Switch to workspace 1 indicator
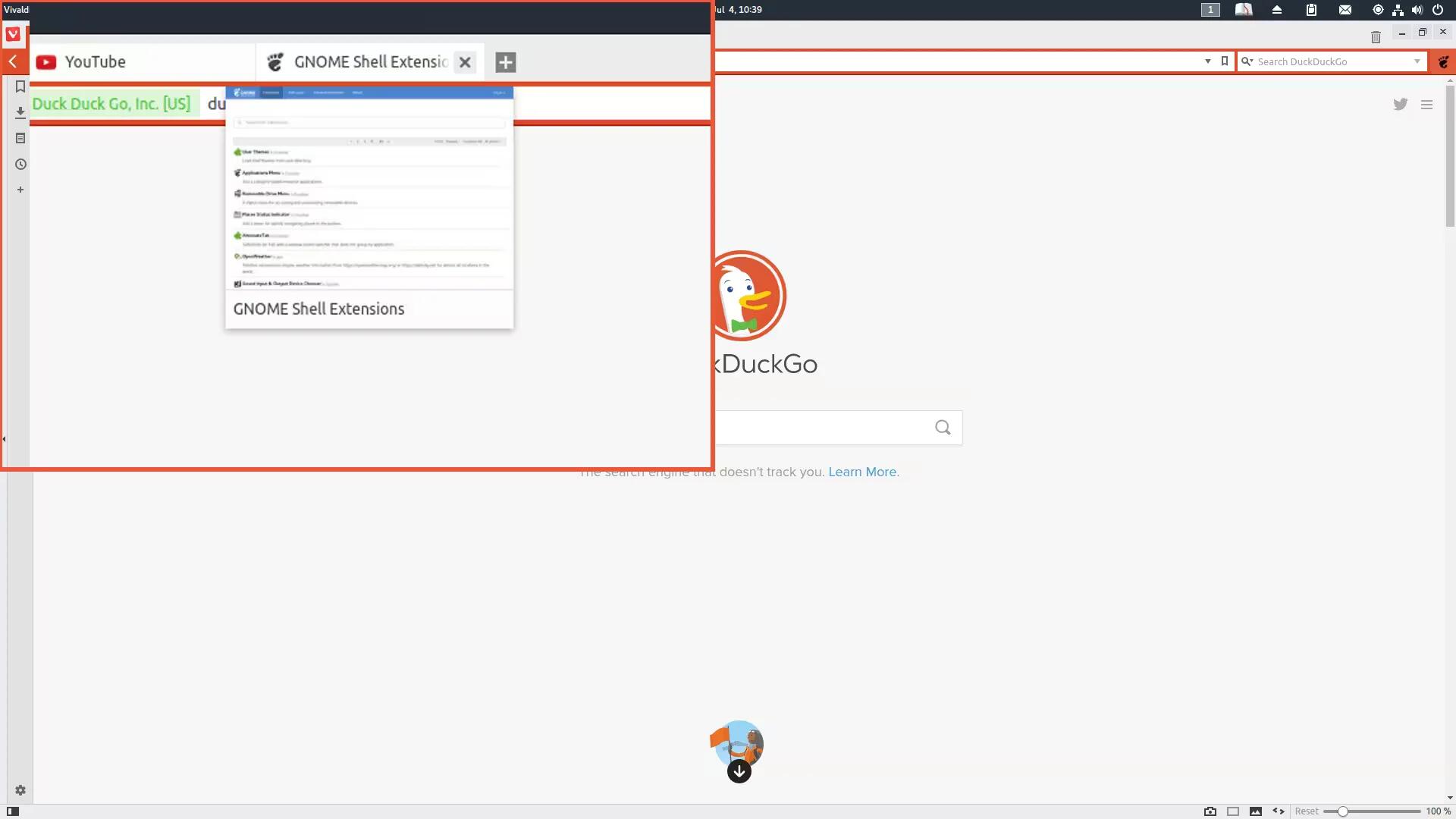This screenshot has height=819, width=1456. pyautogui.click(x=1210, y=10)
